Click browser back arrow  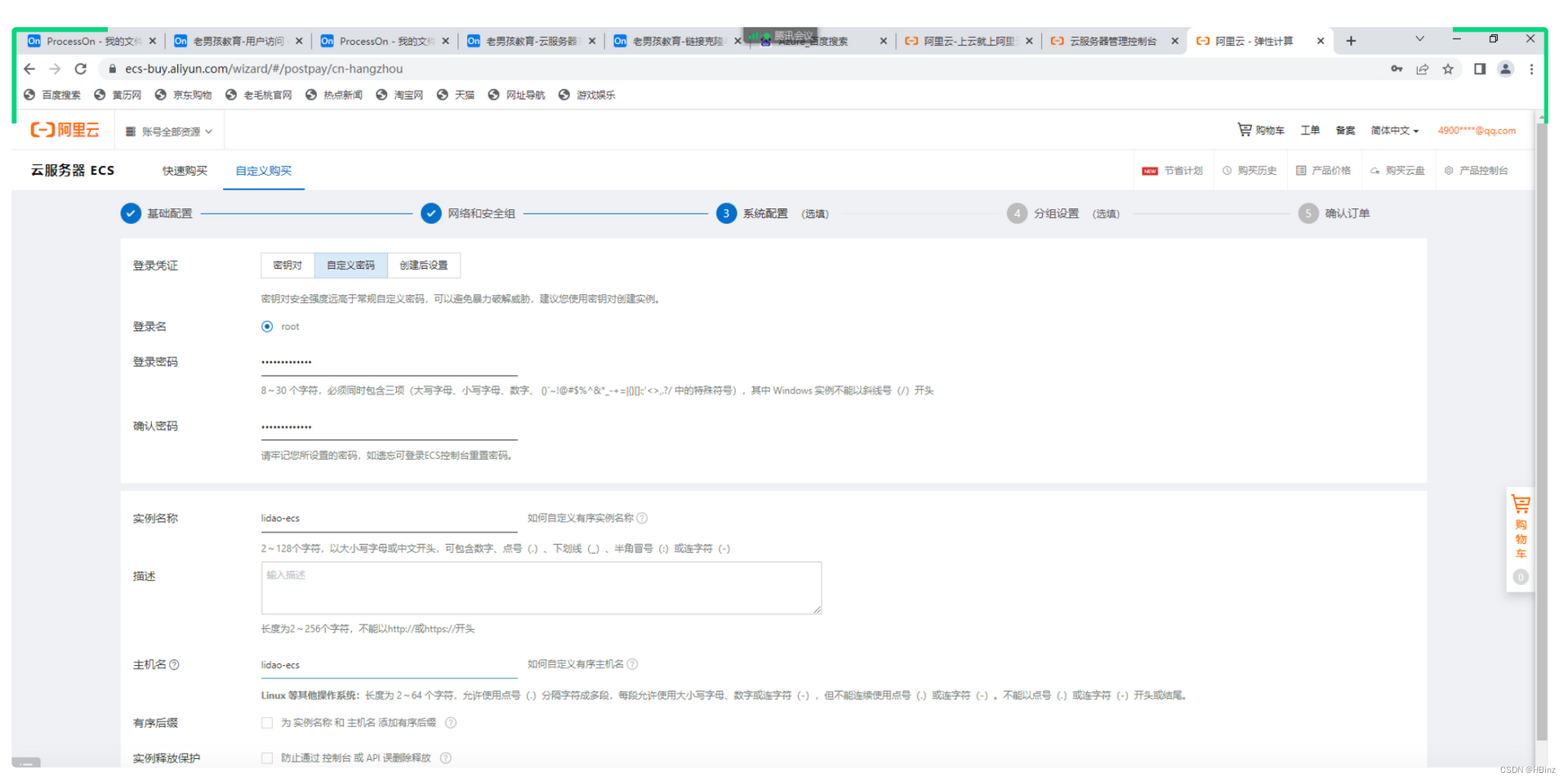point(29,69)
